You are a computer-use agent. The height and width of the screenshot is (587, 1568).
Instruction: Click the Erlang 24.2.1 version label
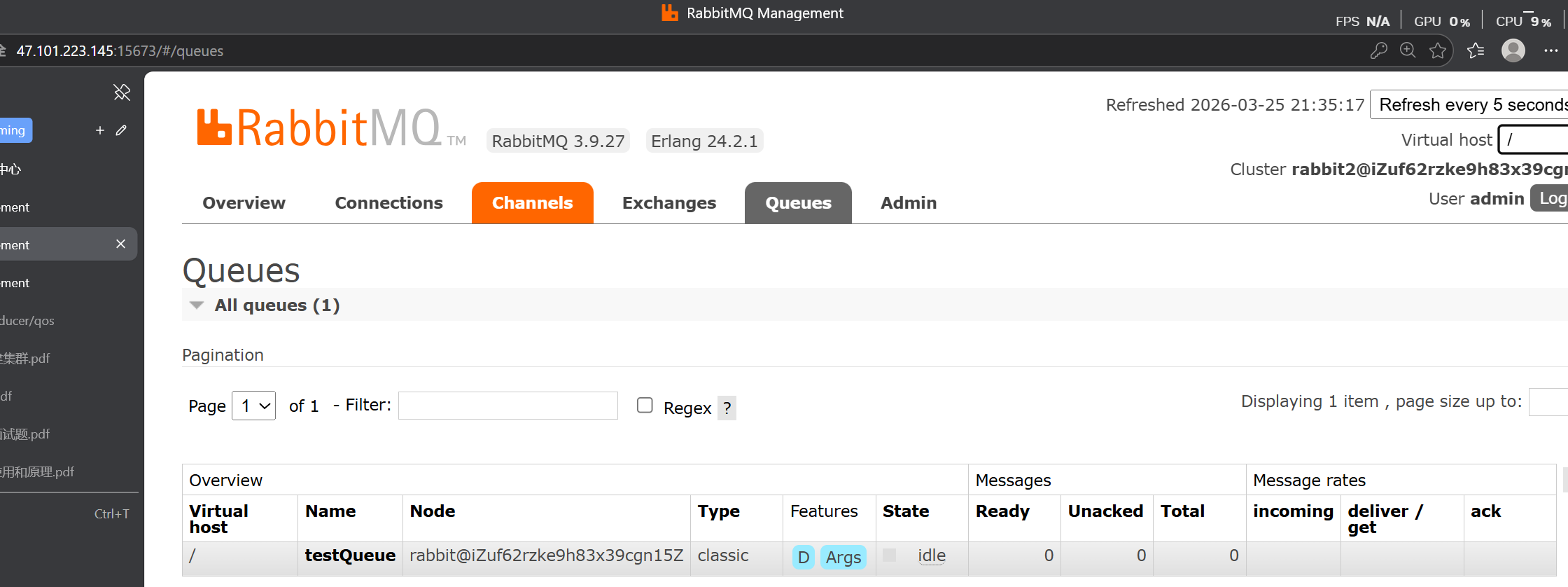point(704,141)
